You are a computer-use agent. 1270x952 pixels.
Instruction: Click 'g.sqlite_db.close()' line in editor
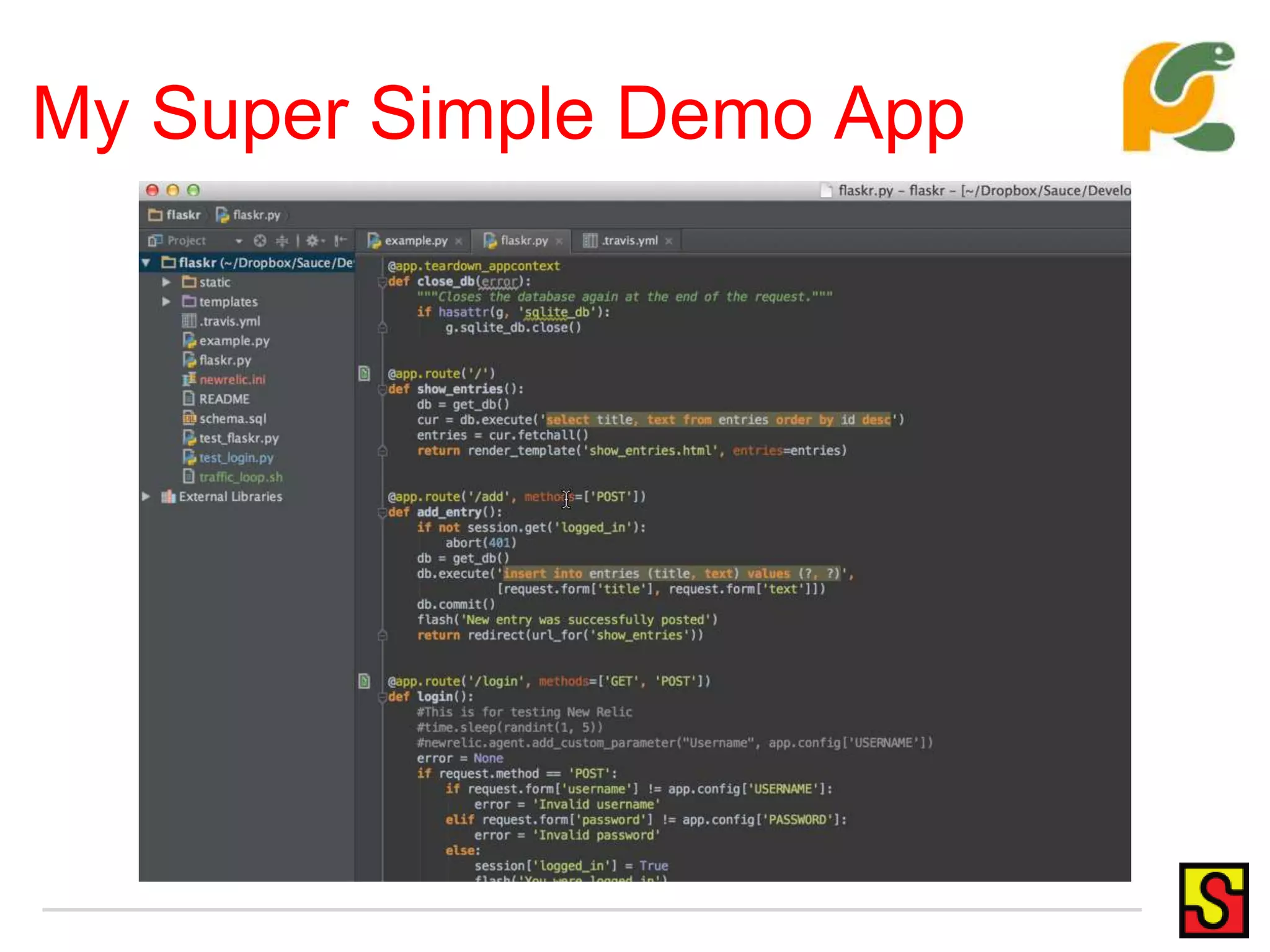pos(513,327)
